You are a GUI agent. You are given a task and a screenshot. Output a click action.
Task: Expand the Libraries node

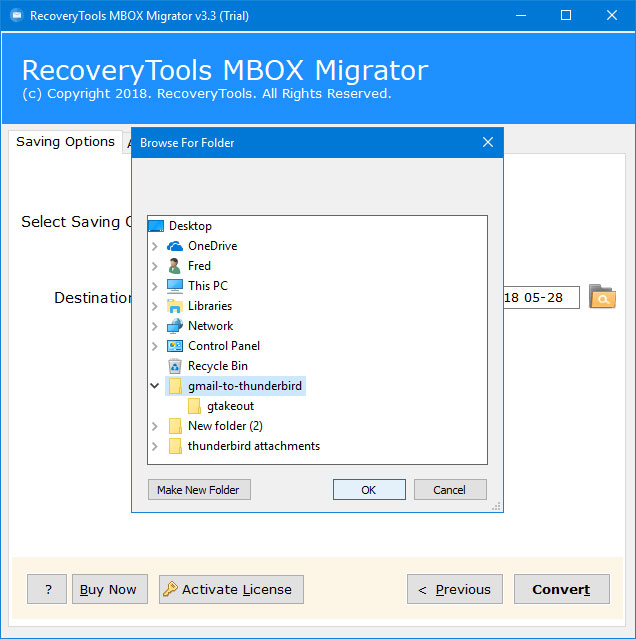pos(155,306)
